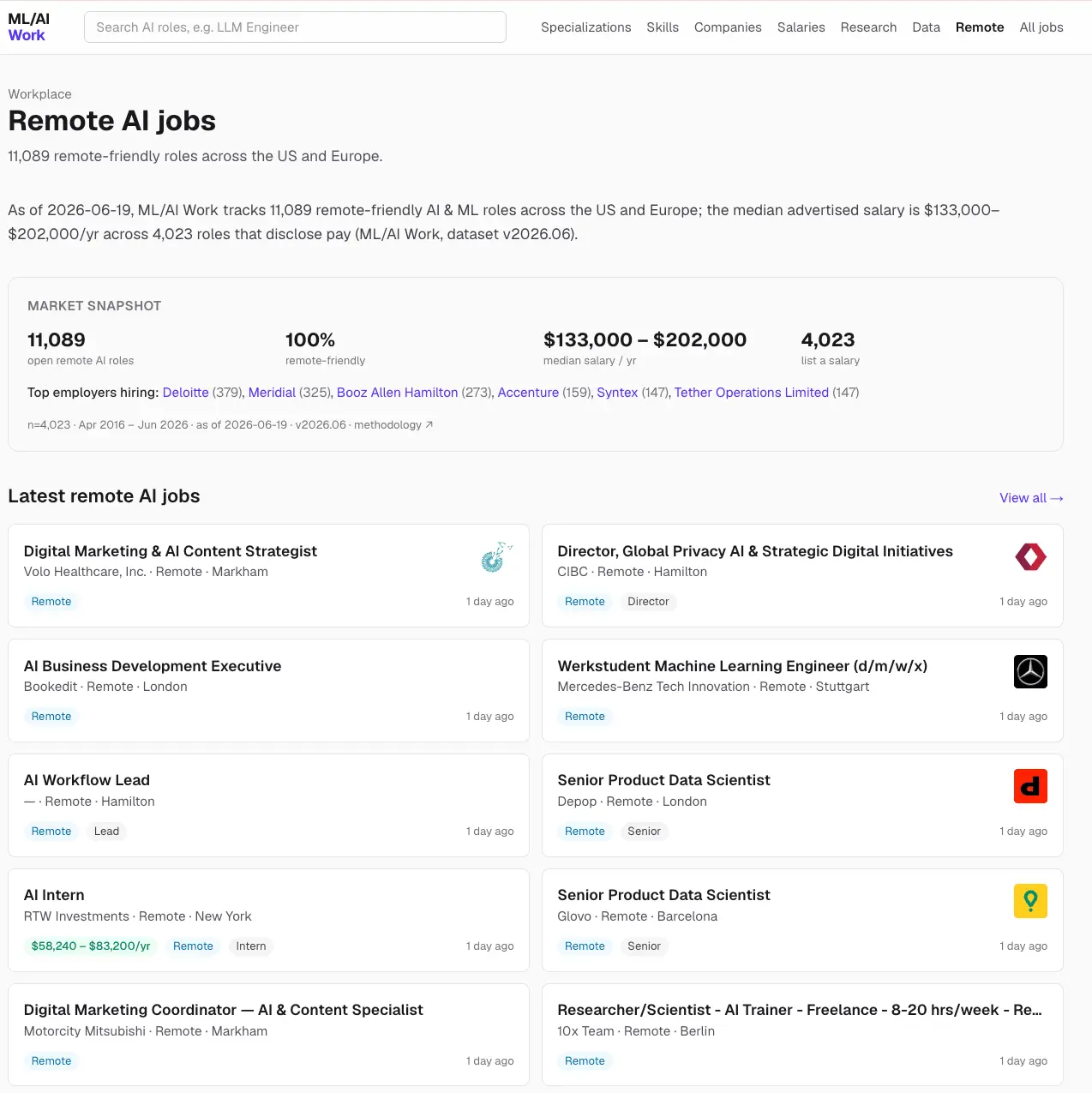The height and width of the screenshot is (1093, 1092).
Task: Open the Booz Allen Hamilton link
Action: coord(398,393)
